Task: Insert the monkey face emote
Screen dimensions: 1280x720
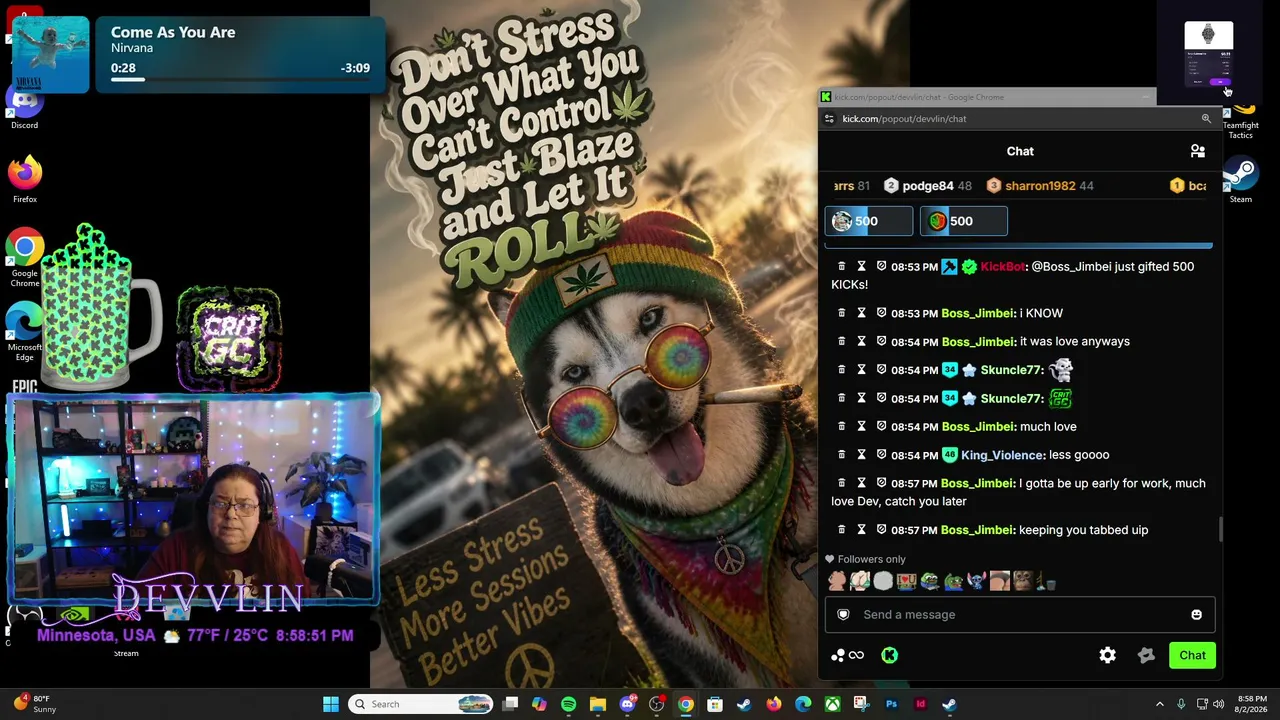Action: click(1022, 582)
